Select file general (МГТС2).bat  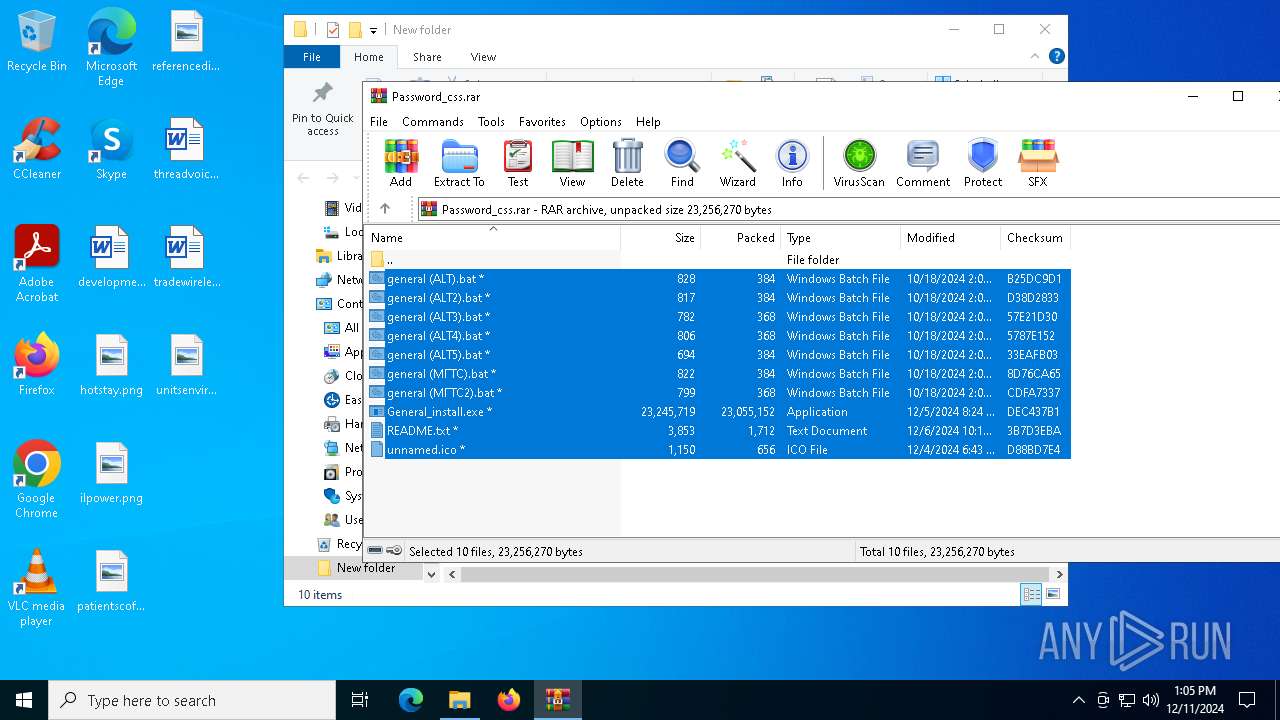tap(718, 393)
